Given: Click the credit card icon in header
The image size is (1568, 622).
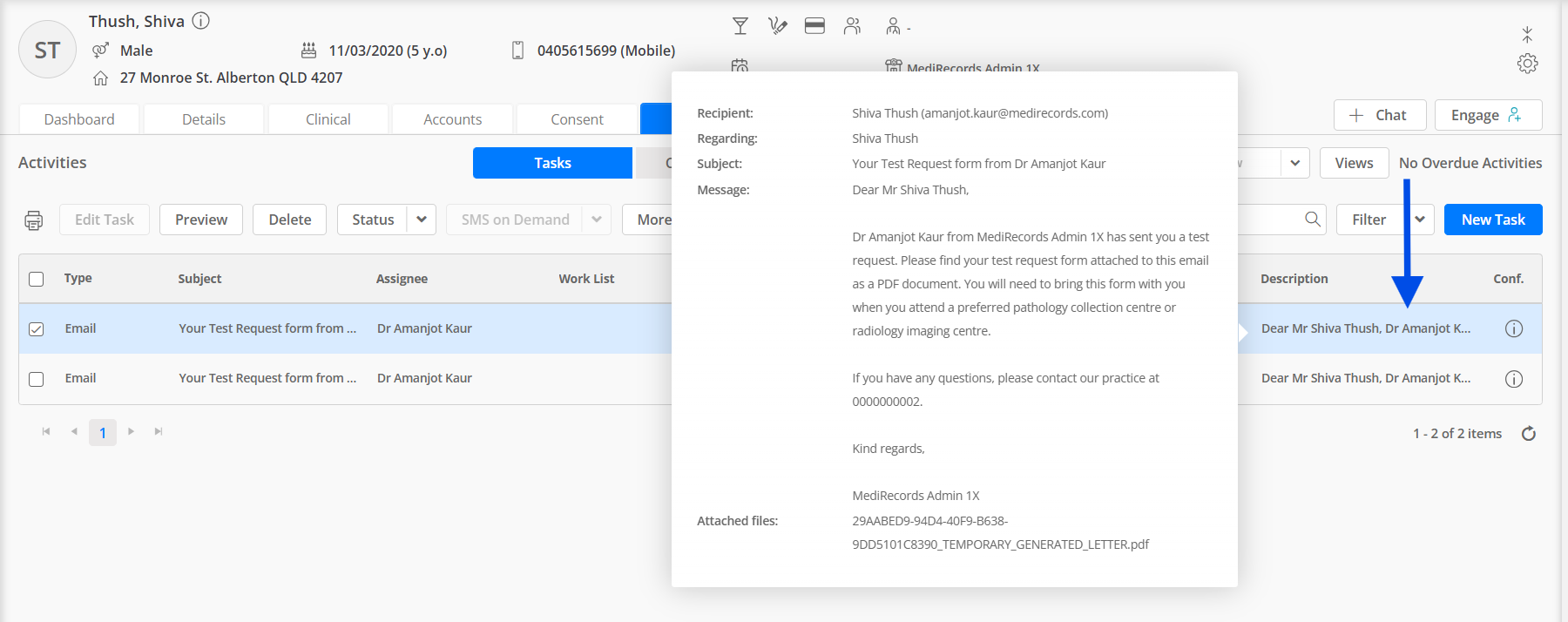Looking at the screenshot, I should tap(814, 26).
